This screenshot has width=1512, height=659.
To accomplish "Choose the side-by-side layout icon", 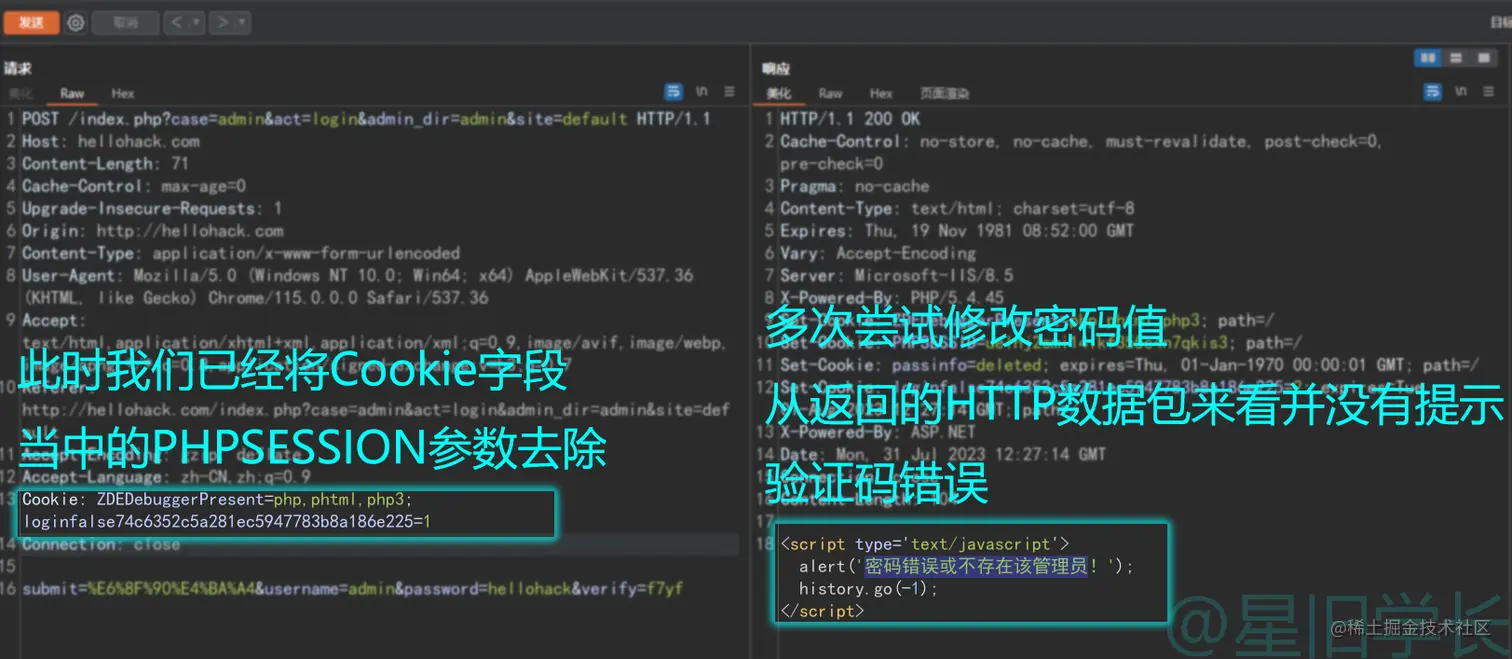I will click(1427, 59).
